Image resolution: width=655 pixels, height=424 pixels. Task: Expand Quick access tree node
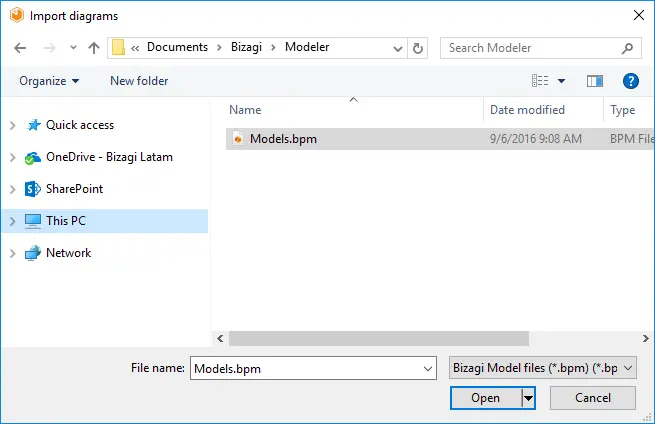point(13,125)
